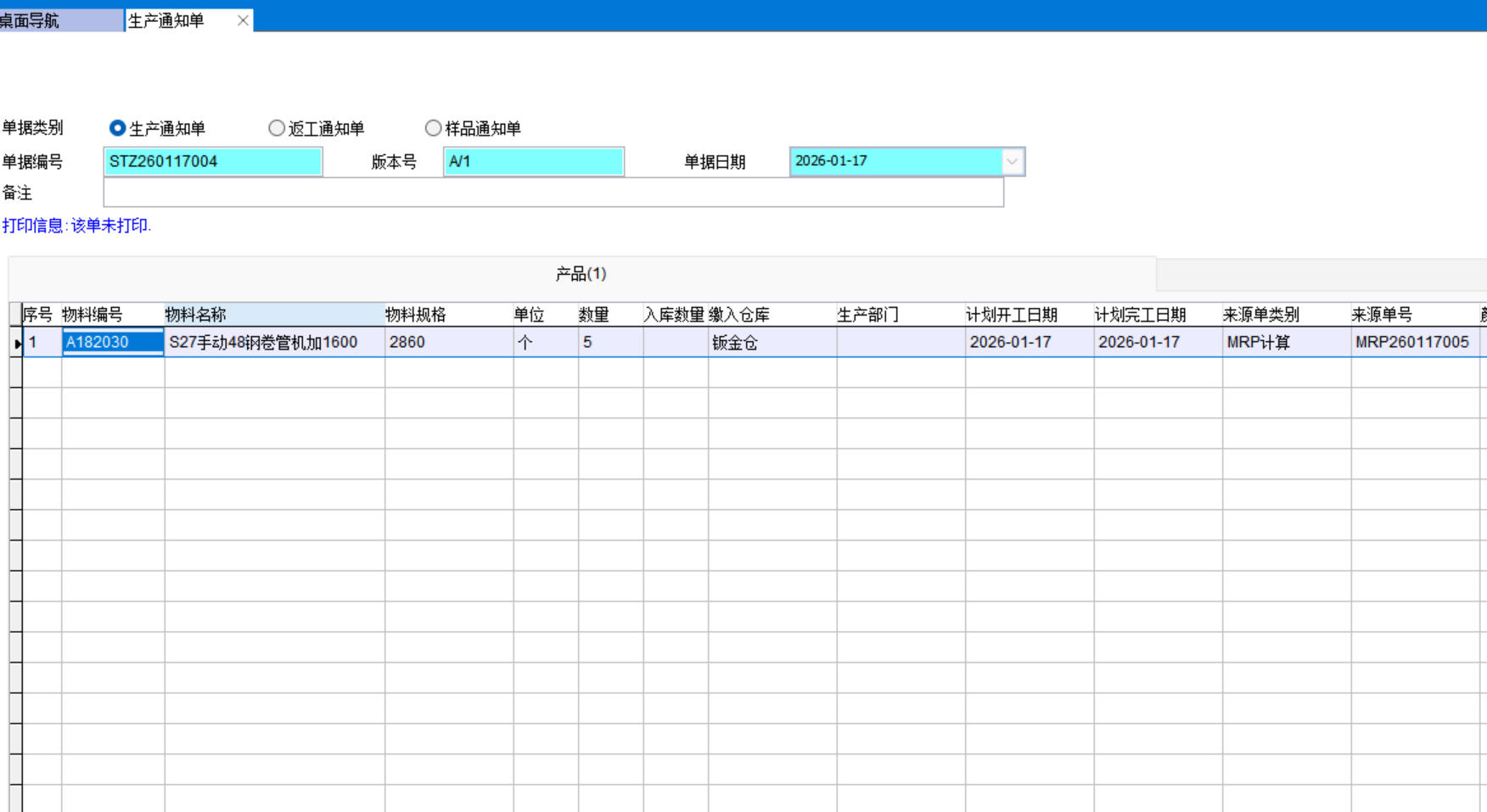
Task: Close the 生产通知单 tab
Action: pyautogui.click(x=243, y=20)
